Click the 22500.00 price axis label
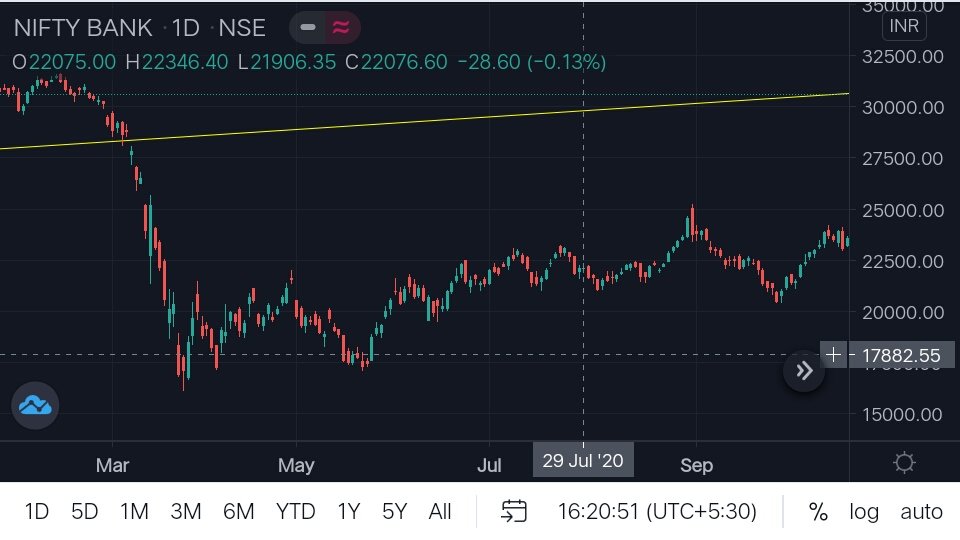This screenshot has height=540, width=960. 902,261
